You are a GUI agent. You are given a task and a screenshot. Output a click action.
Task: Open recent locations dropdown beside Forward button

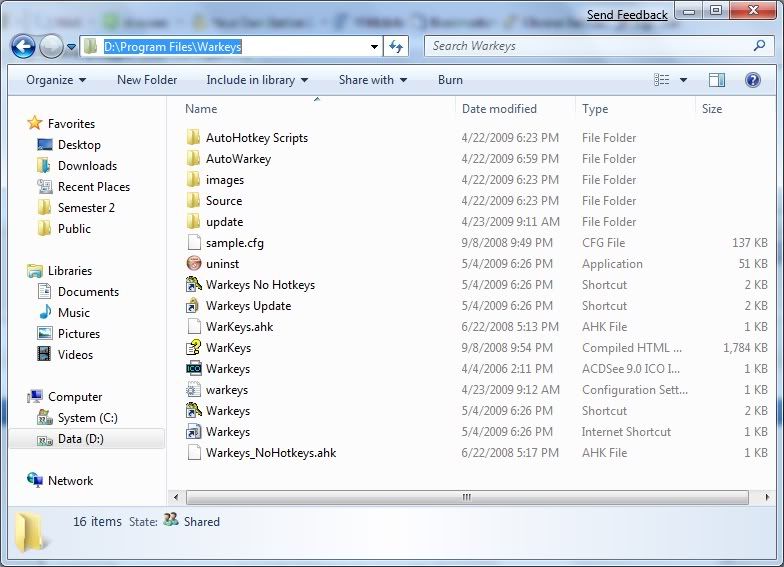click(72, 47)
